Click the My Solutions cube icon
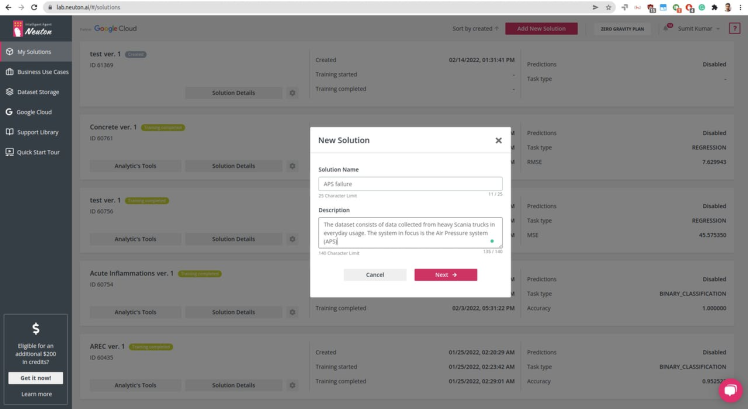 (9, 52)
